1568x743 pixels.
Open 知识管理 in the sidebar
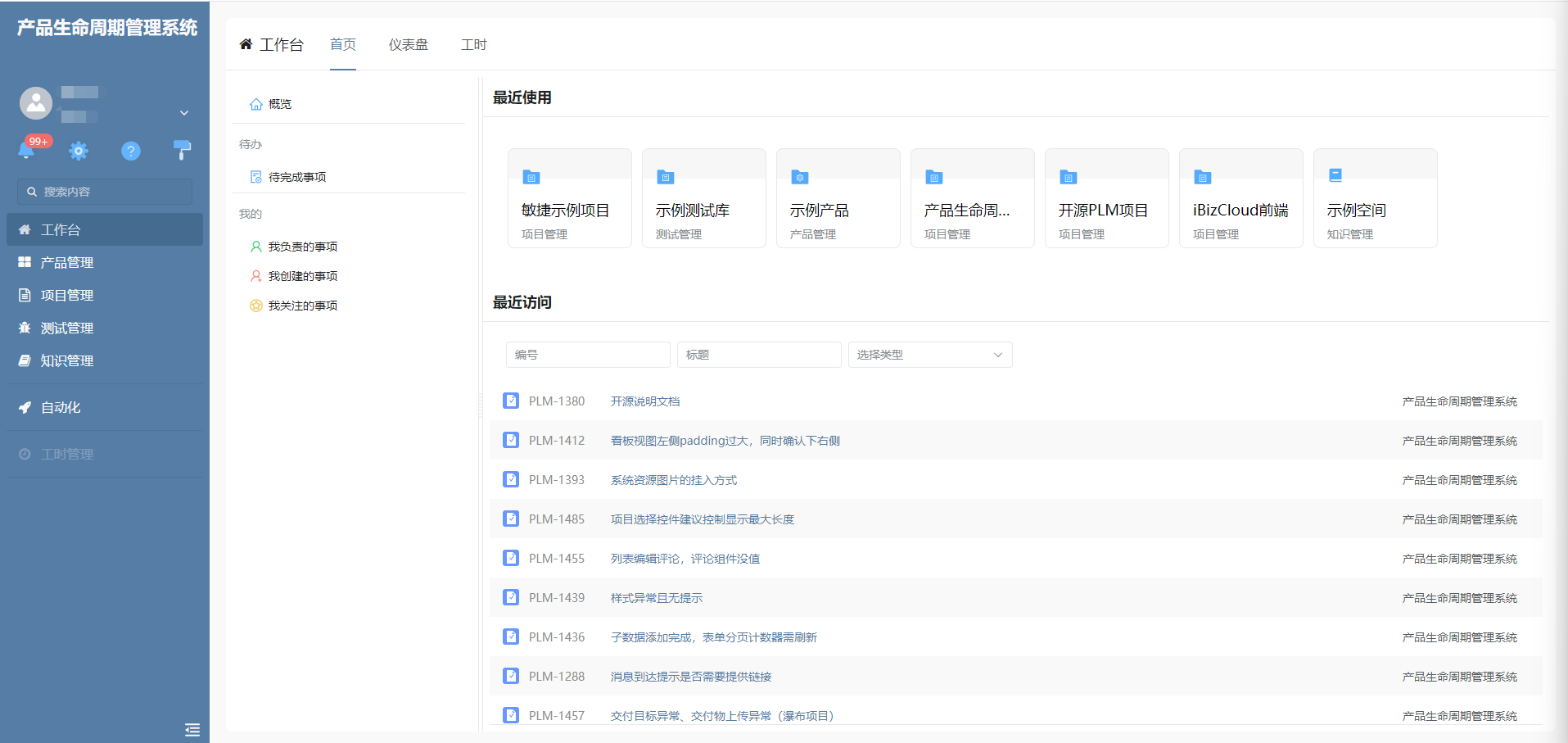105,360
